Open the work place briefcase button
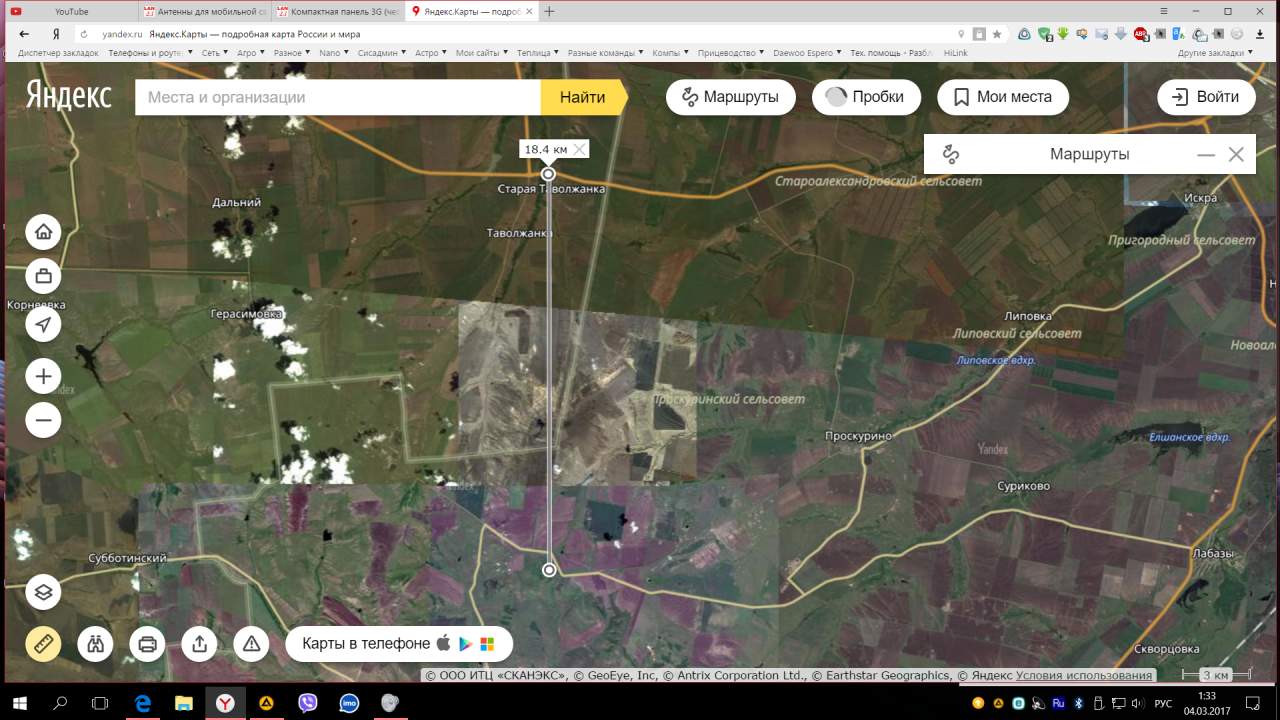The width and height of the screenshot is (1280, 720). pos(43,276)
